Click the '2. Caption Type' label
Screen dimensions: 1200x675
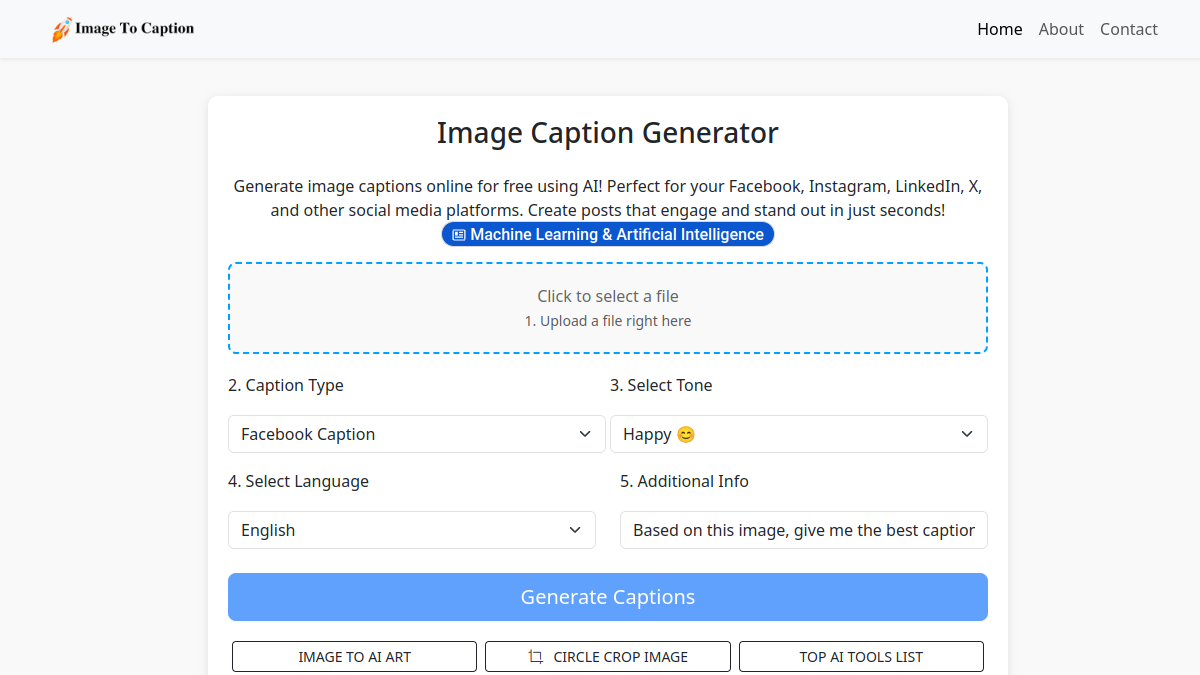pyautogui.click(x=286, y=385)
